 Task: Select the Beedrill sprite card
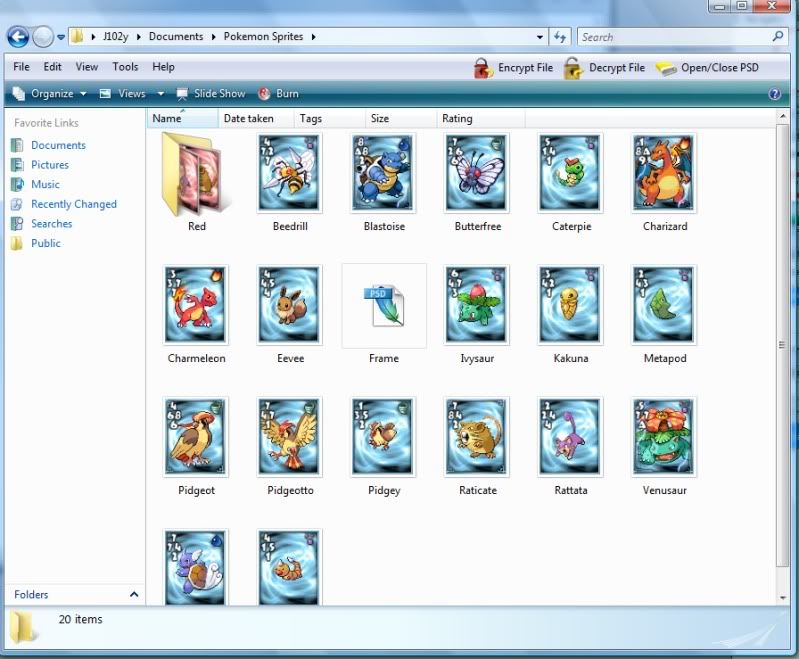tap(289, 173)
